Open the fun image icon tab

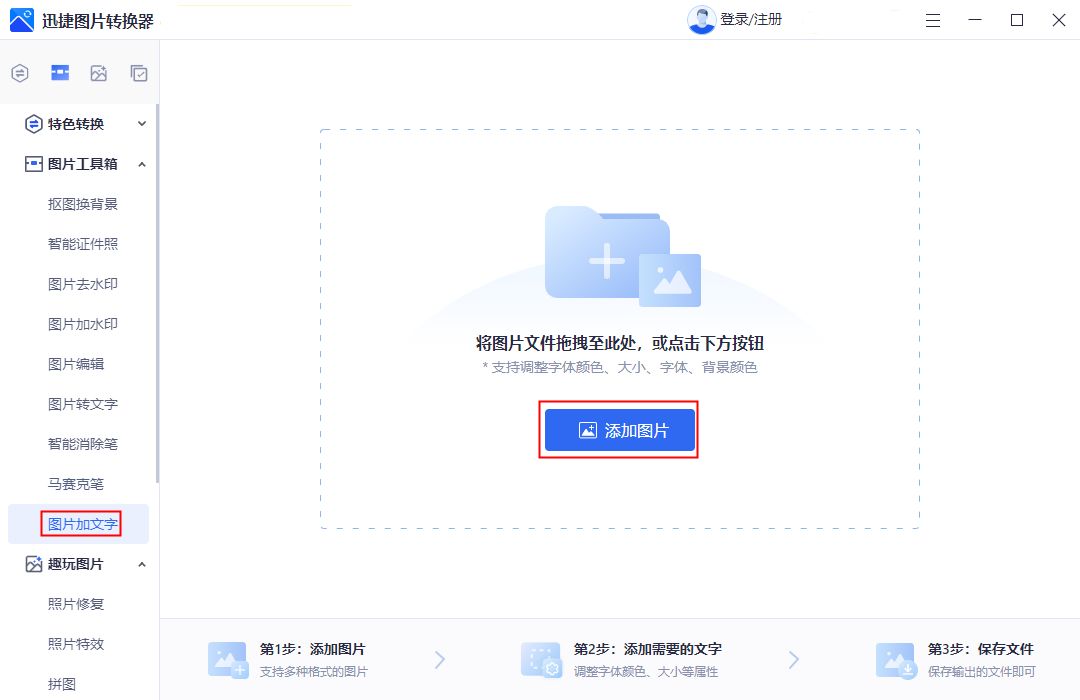[x=98, y=73]
